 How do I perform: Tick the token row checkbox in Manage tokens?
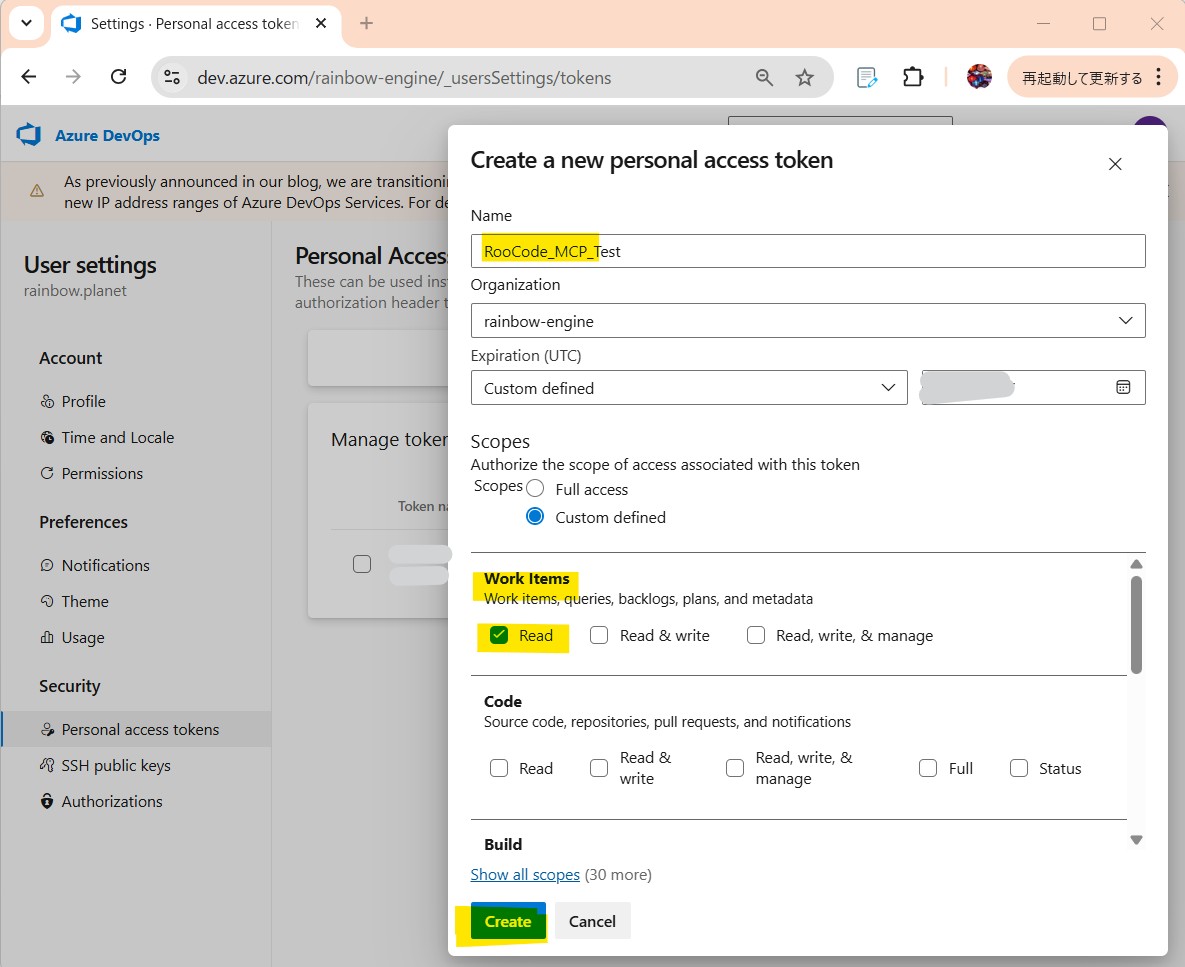[362, 564]
